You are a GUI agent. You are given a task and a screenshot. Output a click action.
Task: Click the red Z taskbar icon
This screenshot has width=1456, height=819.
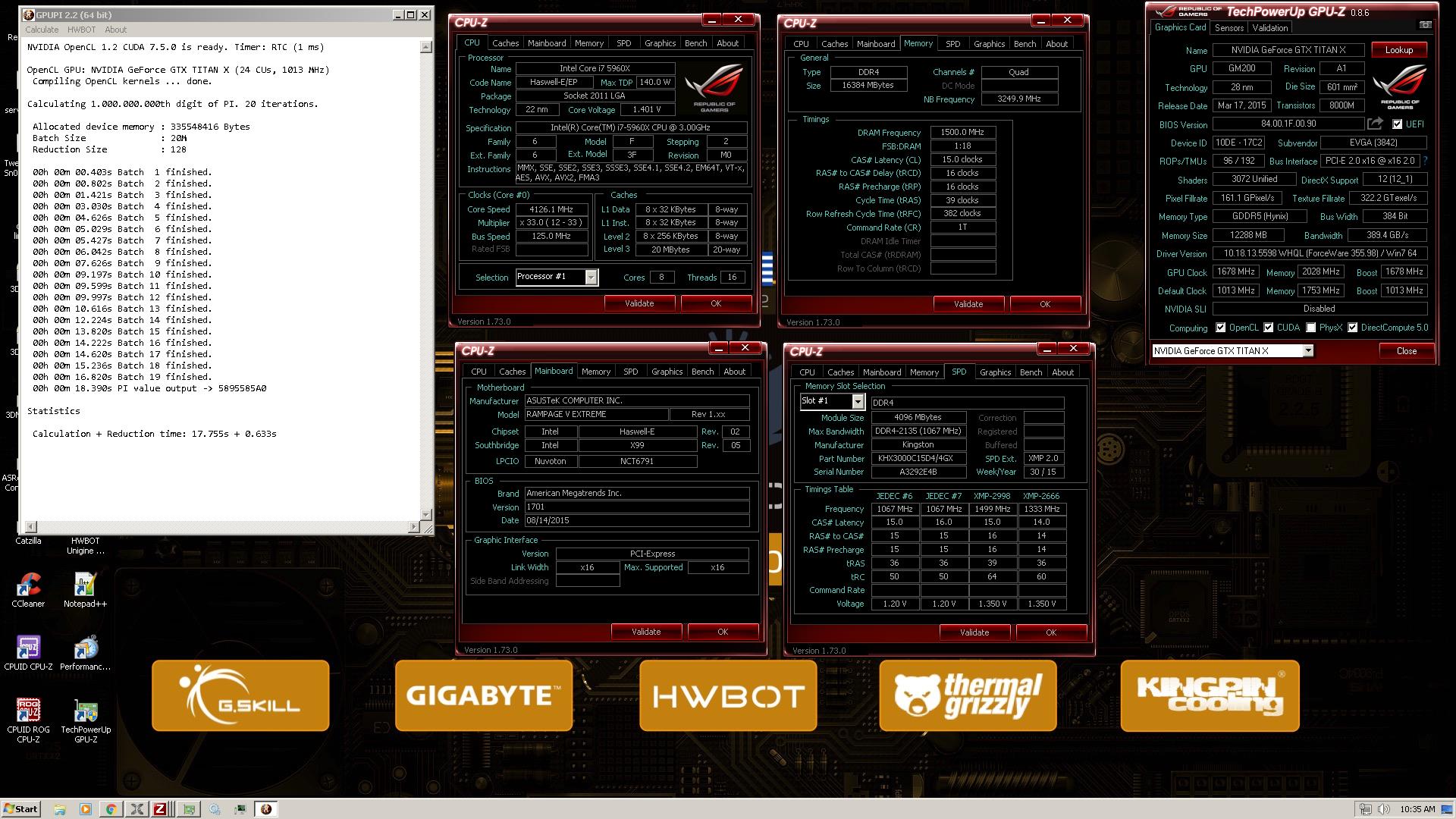coord(159,809)
